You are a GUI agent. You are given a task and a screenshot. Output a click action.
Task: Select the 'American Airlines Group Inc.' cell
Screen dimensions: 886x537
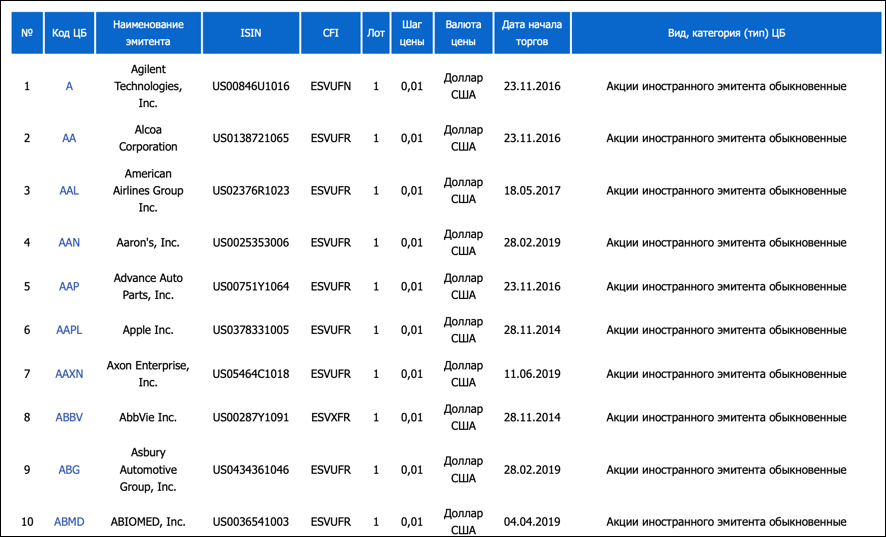(x=148, y=190)
